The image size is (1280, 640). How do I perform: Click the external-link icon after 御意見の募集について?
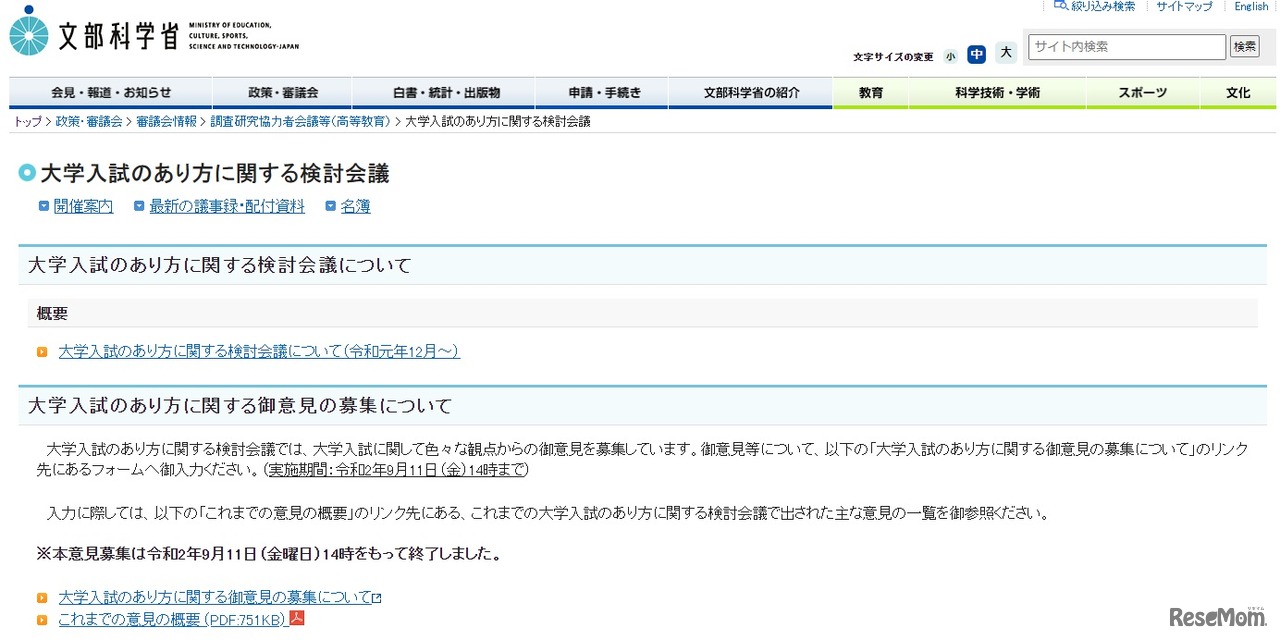375,596
